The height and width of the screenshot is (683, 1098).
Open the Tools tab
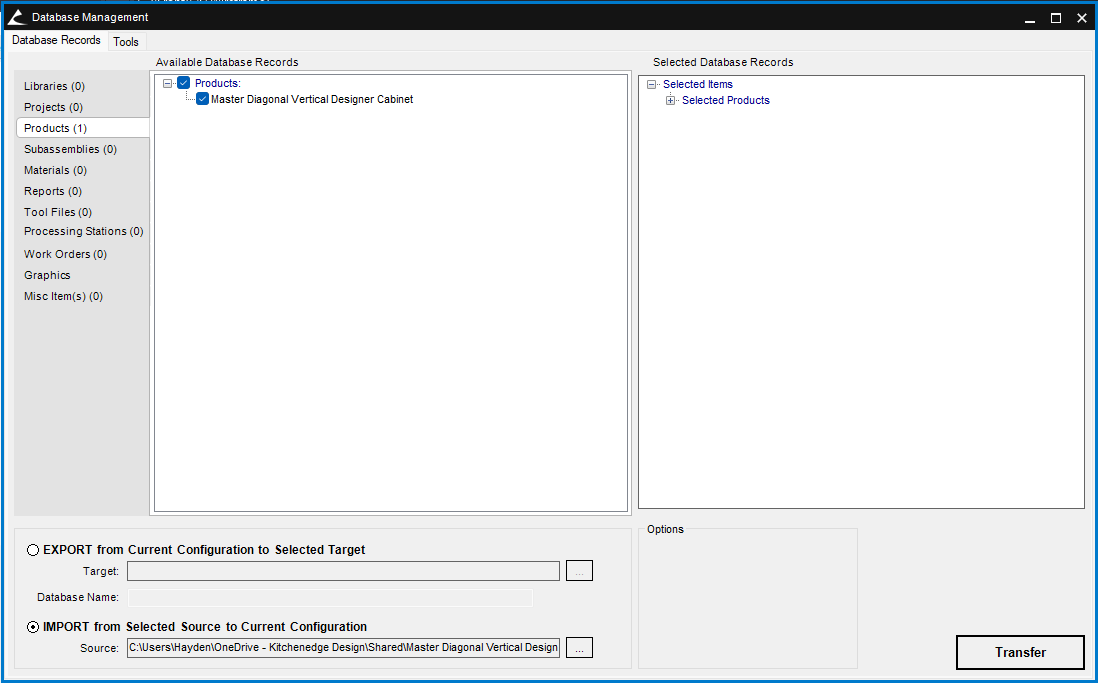(x=126, y=42)
